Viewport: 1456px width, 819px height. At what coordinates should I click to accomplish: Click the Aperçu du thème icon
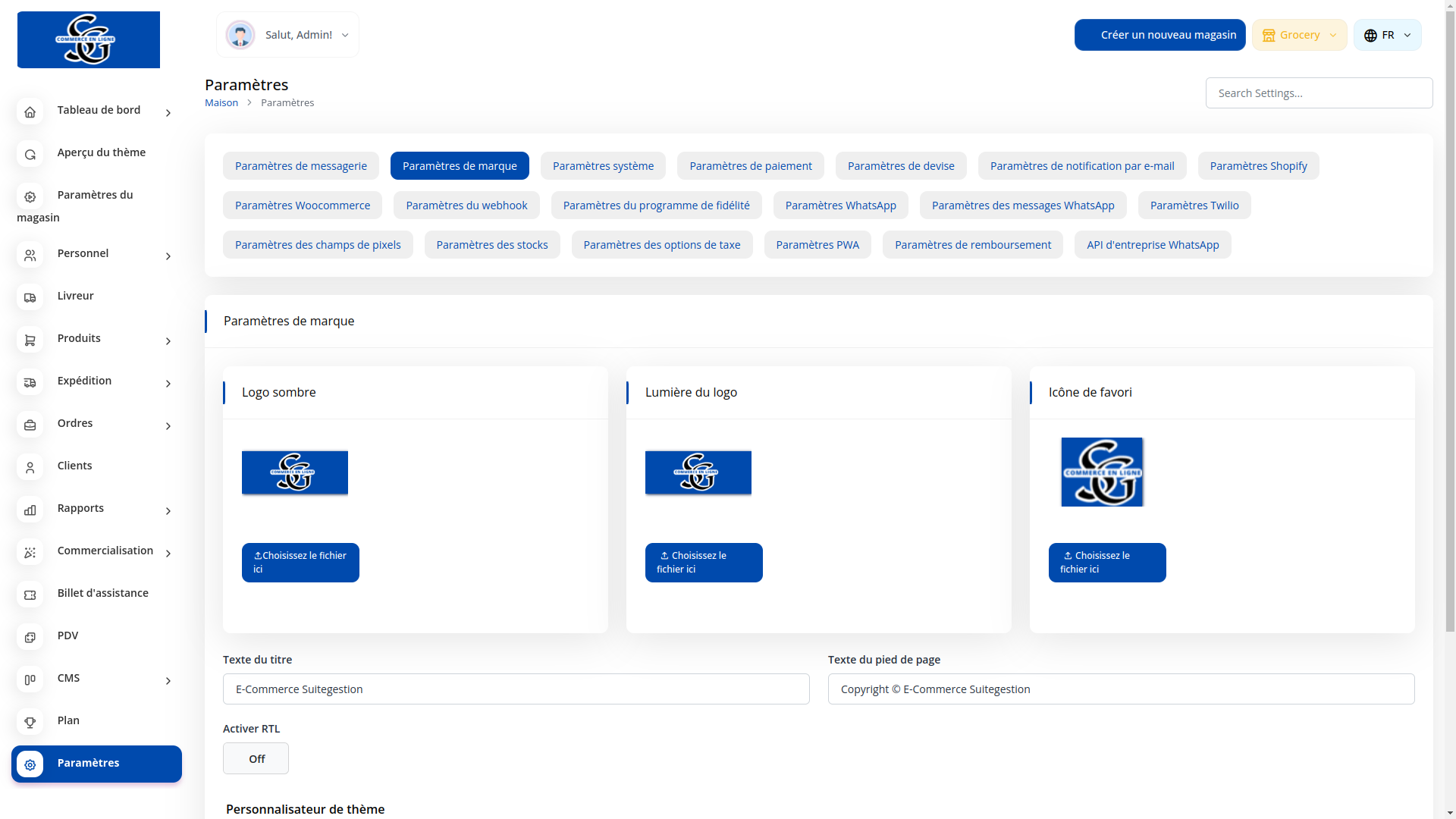click(30, 154)
